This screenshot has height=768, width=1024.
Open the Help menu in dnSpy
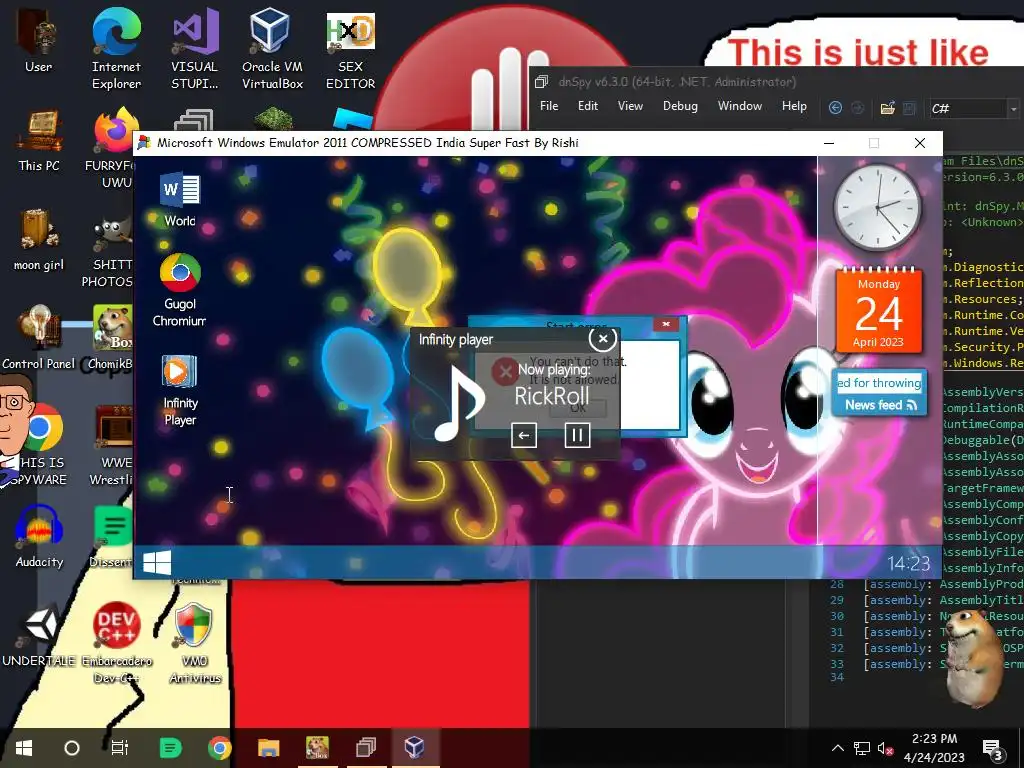[x=794, y=106]
